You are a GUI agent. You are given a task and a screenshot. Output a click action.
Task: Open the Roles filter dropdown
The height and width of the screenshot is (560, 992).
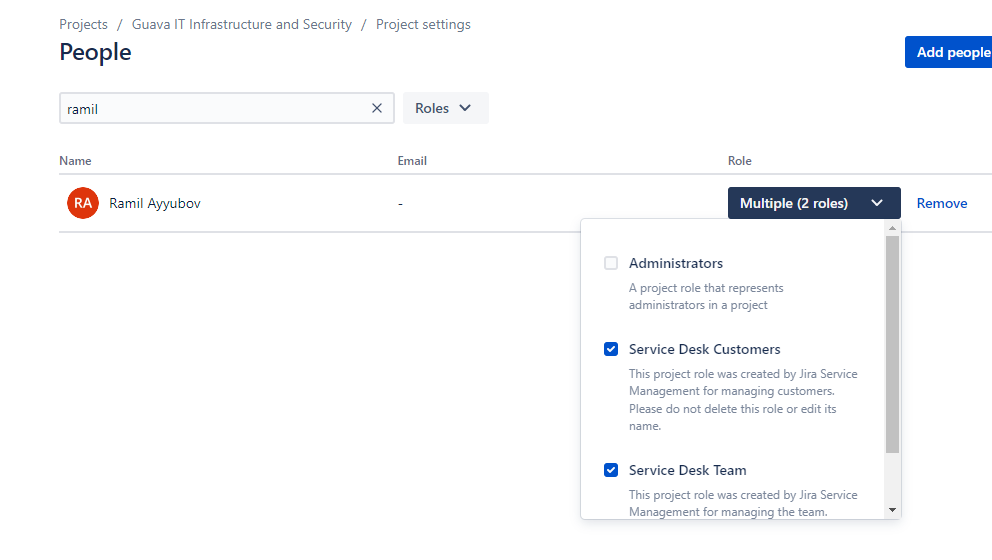[445, 108]
